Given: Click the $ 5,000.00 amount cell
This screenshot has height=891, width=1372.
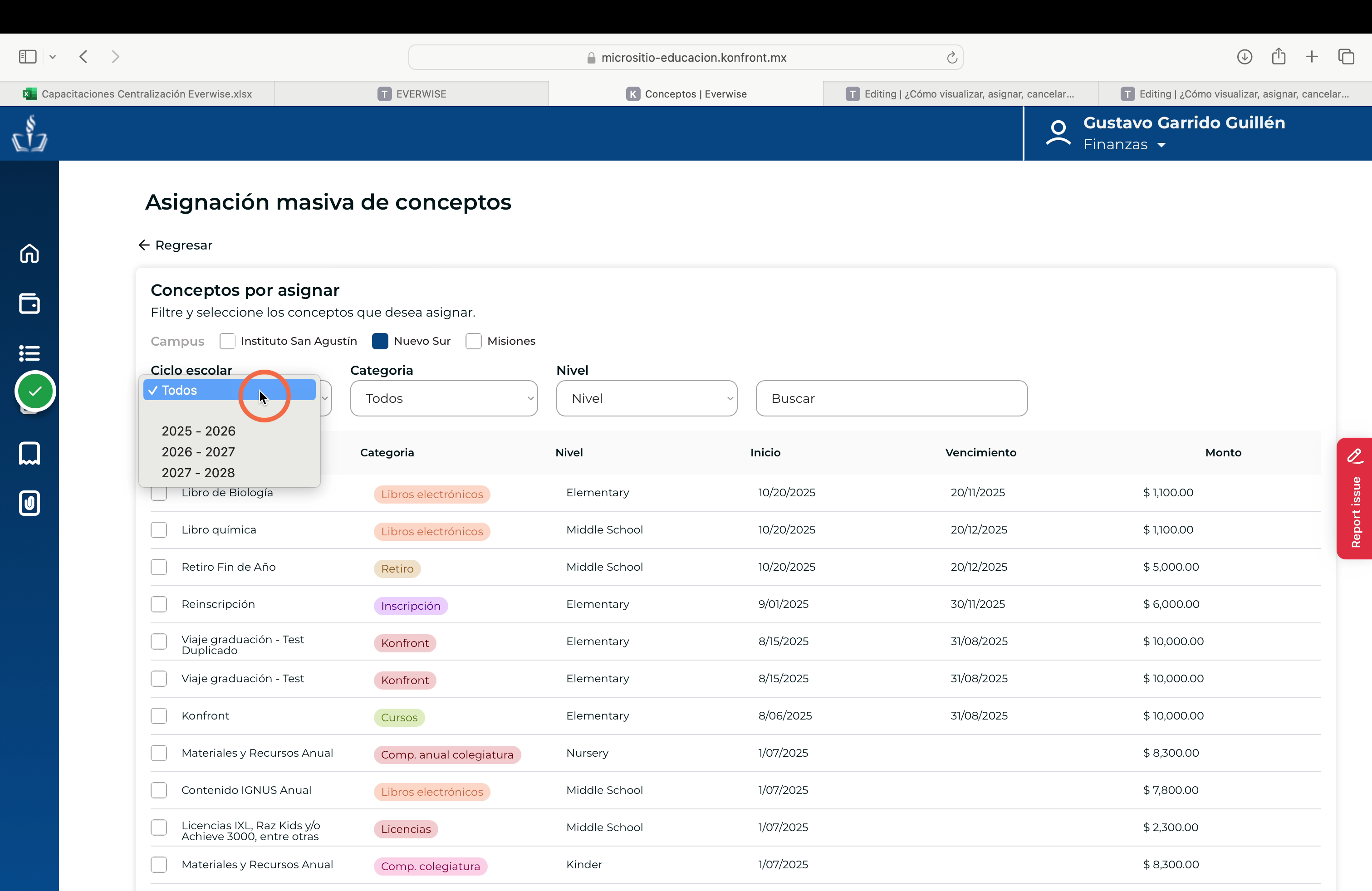Looking at the screenshot, I should click(1171, 567).
